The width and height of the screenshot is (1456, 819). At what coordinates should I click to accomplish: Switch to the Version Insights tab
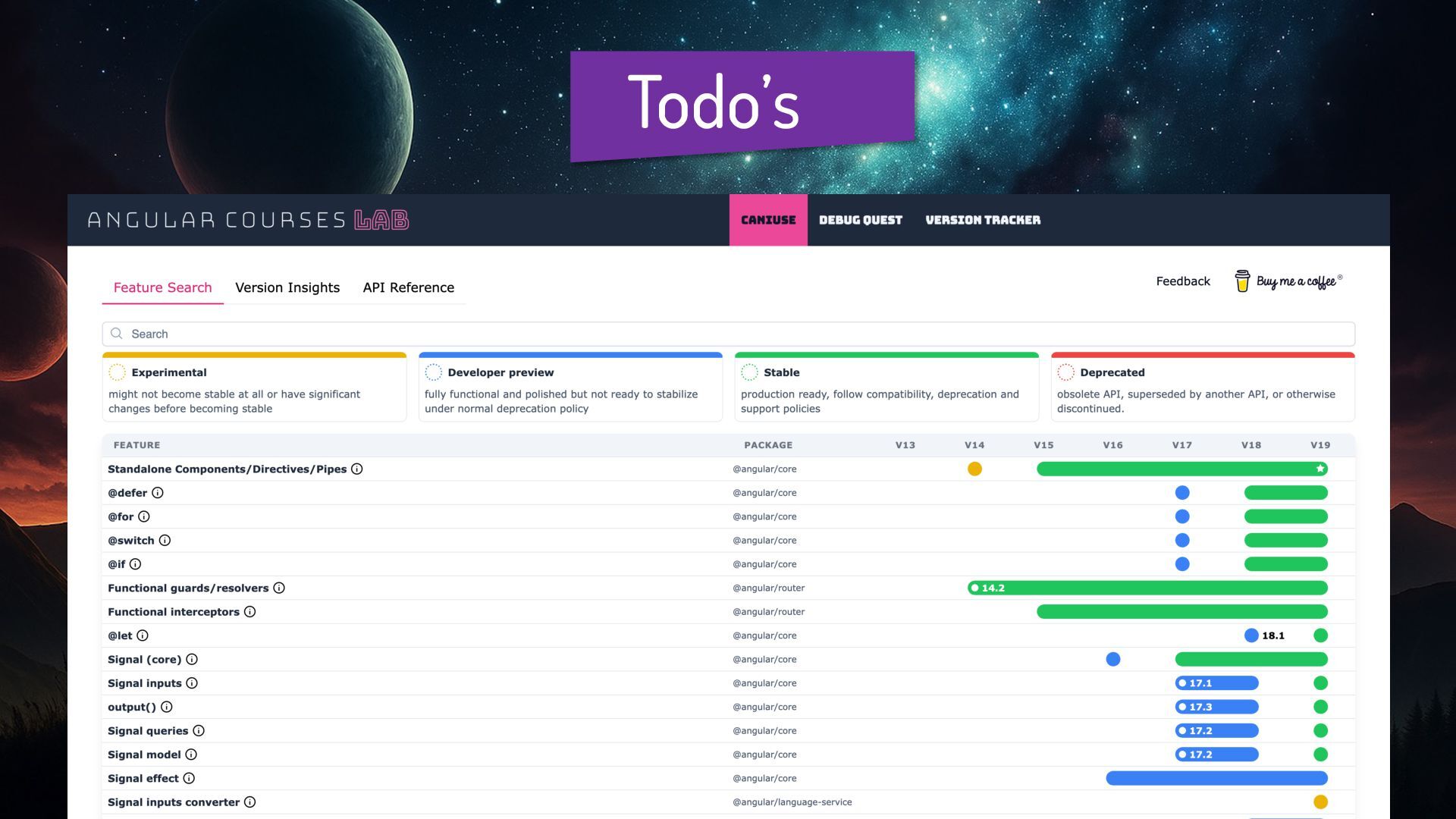[287, 287]
